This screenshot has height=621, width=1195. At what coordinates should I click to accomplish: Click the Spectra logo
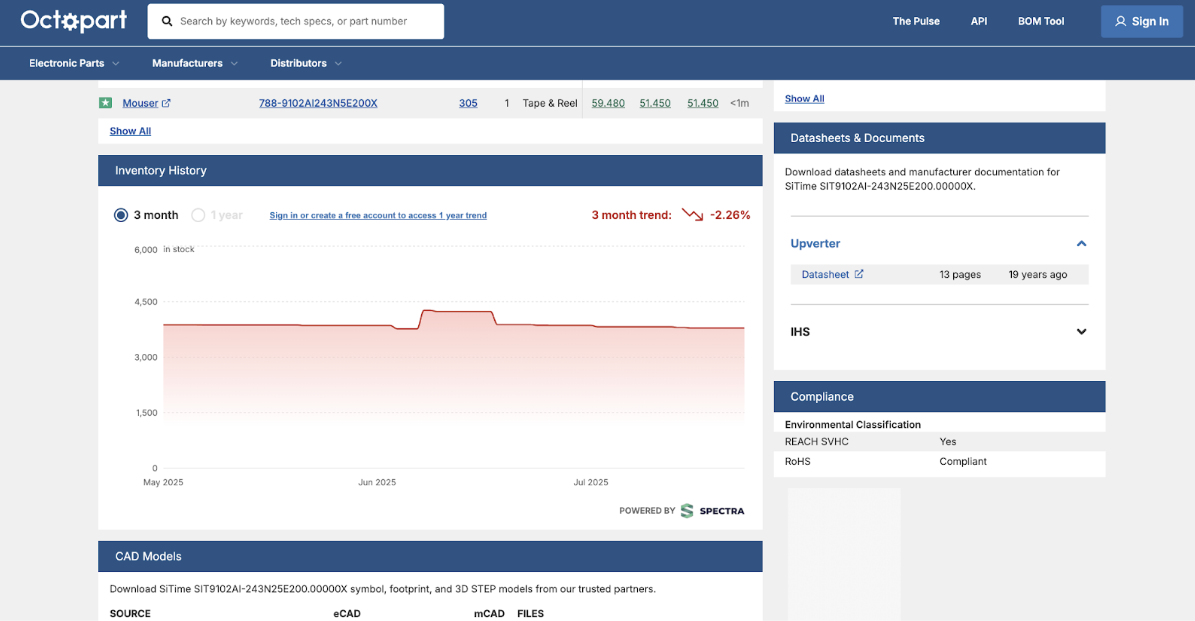point(713,511)
